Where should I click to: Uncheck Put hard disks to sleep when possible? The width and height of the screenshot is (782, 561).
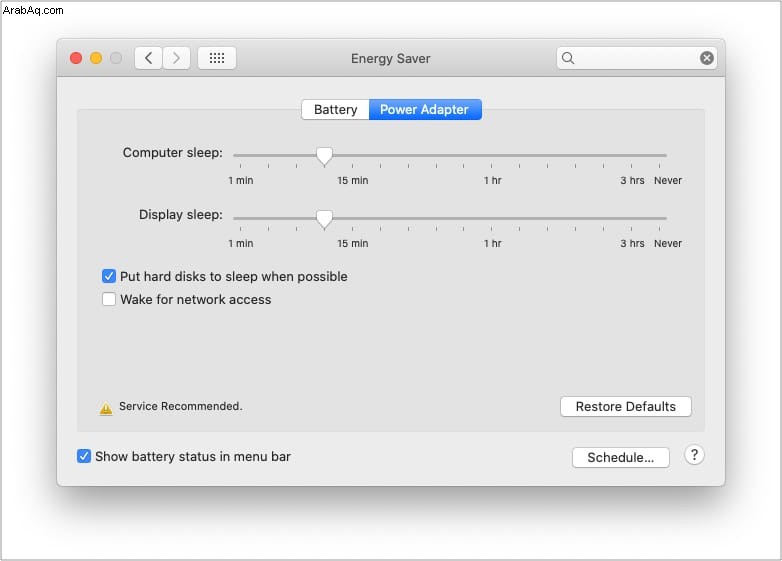pyautogui.click(x=109, y=276)
